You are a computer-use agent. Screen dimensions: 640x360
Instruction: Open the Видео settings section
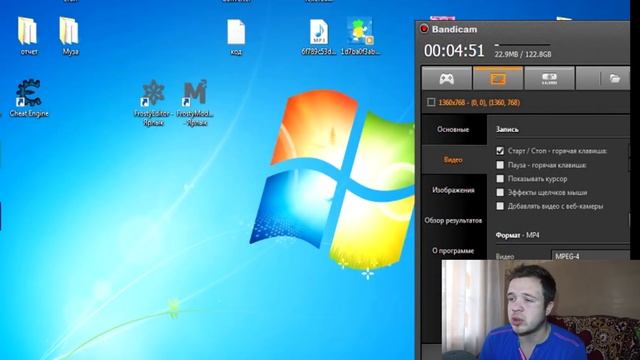453,160
